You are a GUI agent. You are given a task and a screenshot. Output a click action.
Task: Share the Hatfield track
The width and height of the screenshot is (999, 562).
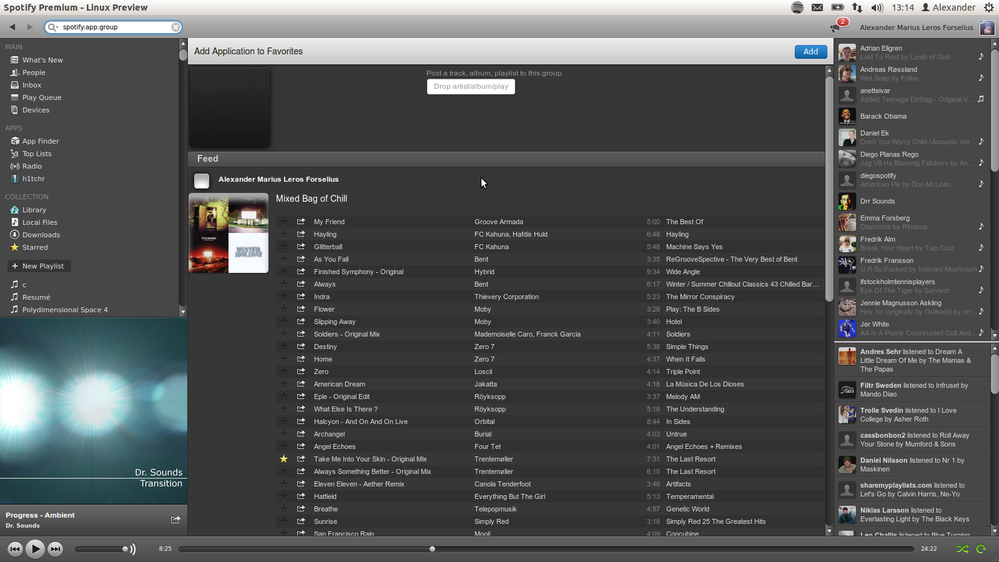(x=301, y=496)
